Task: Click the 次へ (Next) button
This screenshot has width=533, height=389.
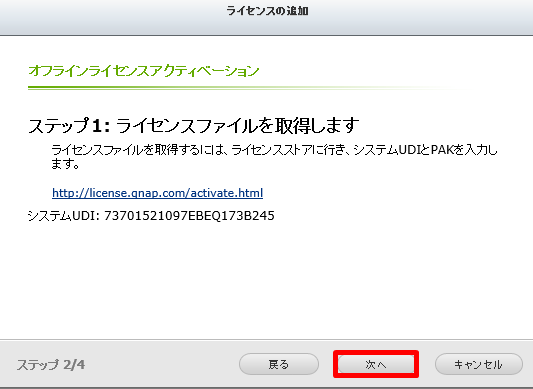Action: point(376,365)
